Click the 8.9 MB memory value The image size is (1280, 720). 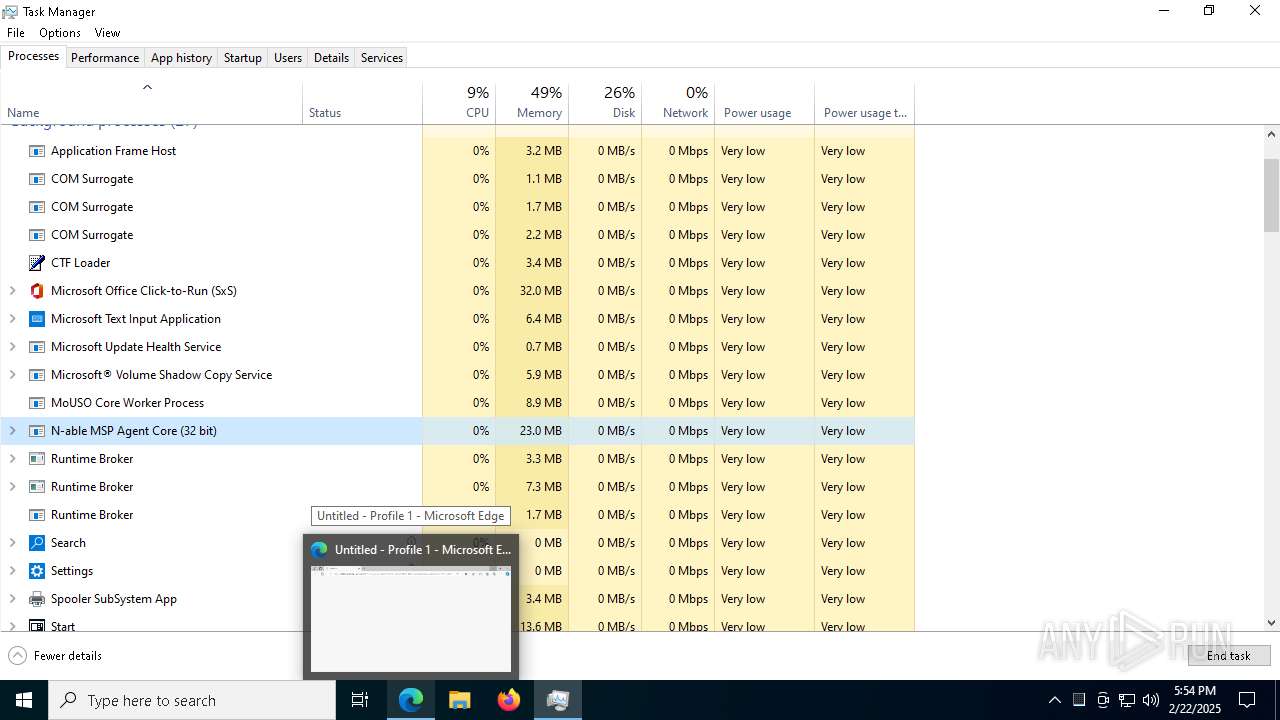click(543, 403)
